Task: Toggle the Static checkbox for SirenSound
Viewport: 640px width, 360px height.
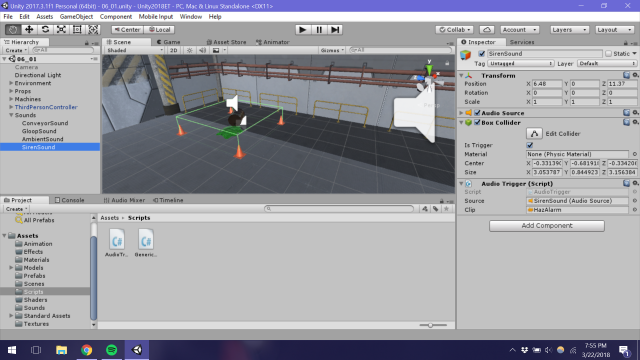Action: coord(609,53)
